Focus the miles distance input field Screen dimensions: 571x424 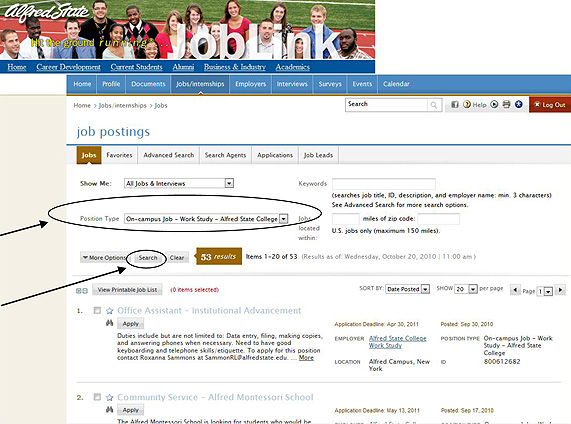point(346,219)
